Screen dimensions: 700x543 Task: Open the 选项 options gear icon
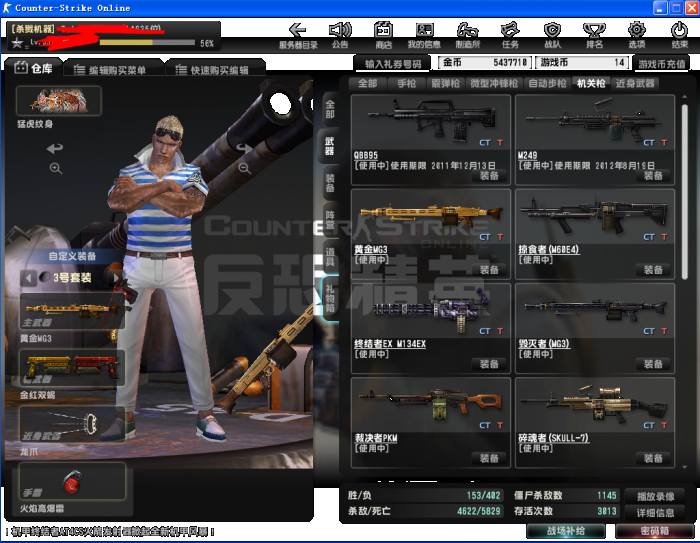pyautogui.click(x=637, y=36)
